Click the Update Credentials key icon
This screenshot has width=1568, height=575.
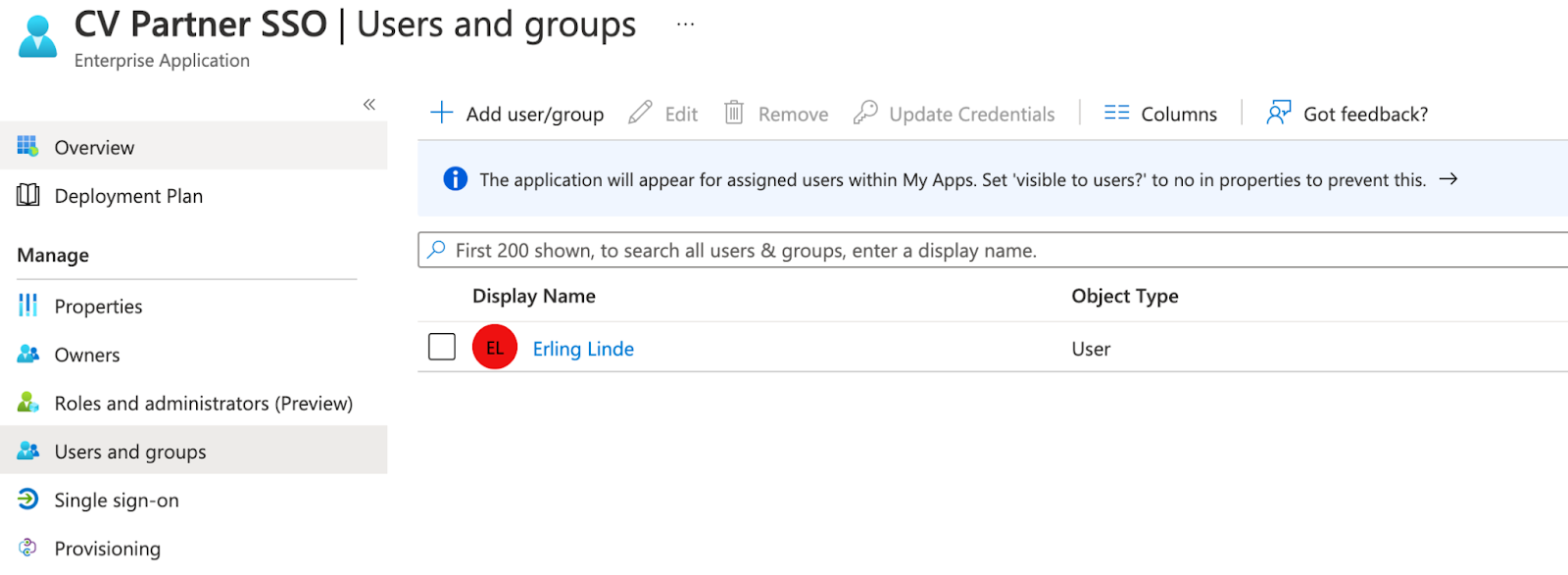(x=864, y=113)
